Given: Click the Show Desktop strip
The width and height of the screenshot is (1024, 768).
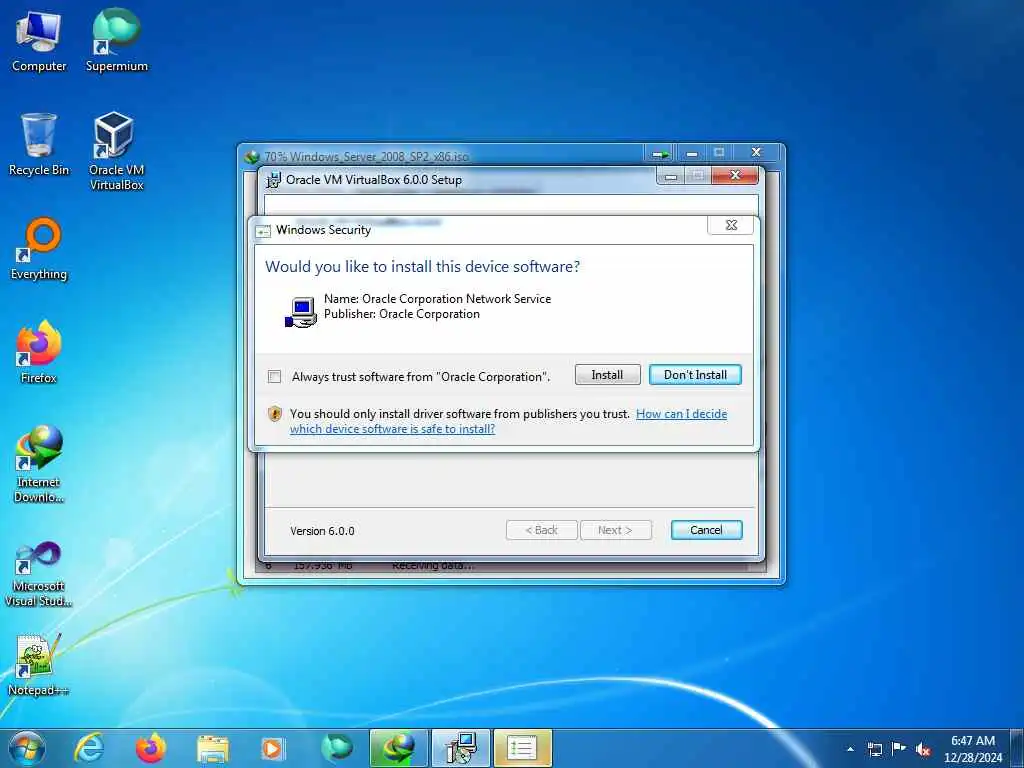Looking at the screenshot, I should pyautogui.click(x=1018, y=749).
